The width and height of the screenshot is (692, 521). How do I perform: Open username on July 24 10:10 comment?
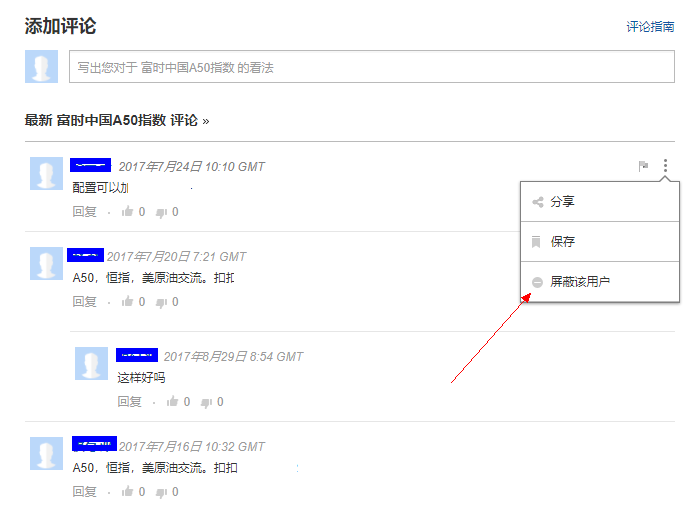point(90,165)
